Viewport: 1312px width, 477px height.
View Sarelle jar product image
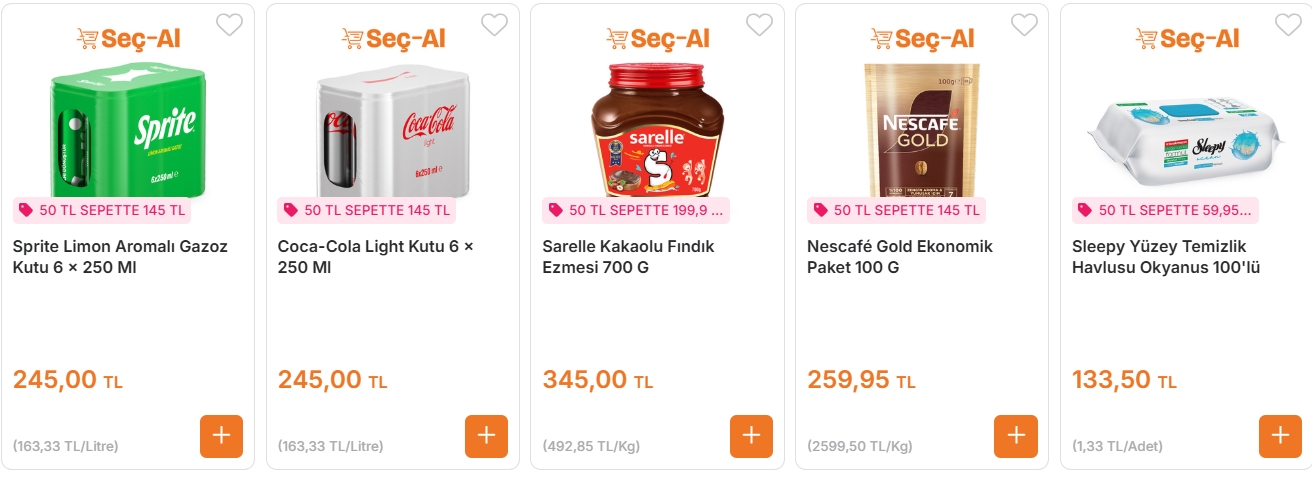pyautogui.click(x=657, y=130)
